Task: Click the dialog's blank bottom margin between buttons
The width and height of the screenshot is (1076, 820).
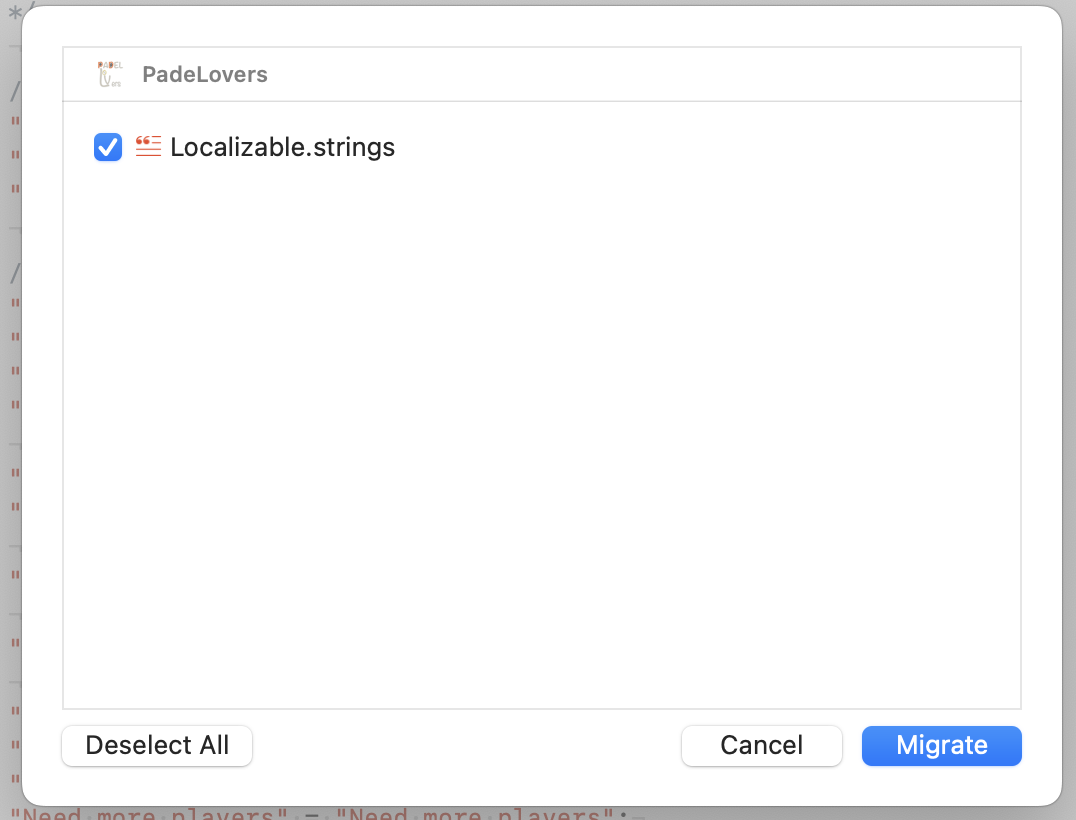Action: point(467,745)
